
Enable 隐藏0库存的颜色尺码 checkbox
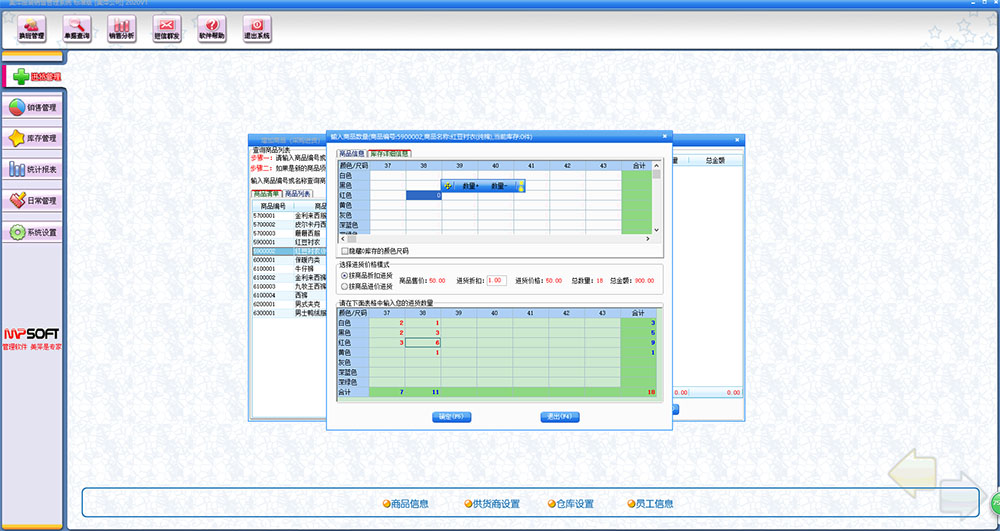pos(345,251)
